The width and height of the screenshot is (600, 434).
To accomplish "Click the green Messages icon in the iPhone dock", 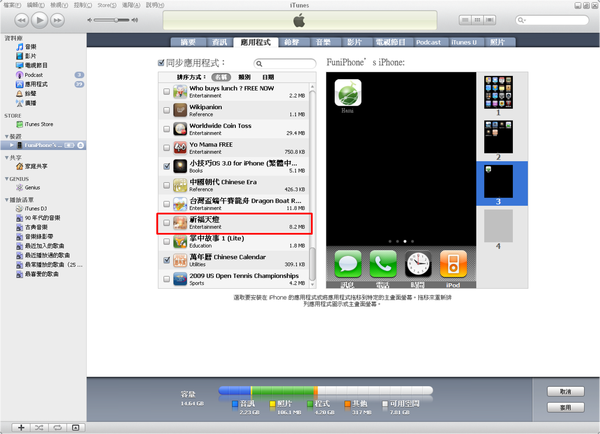I will (x=348, y=264).
